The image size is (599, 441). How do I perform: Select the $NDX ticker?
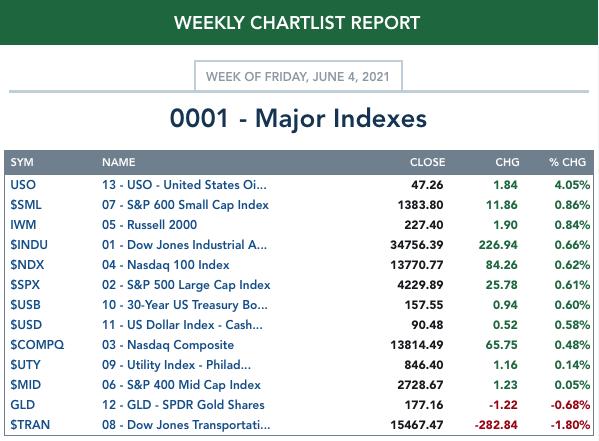tap(27, 265)
